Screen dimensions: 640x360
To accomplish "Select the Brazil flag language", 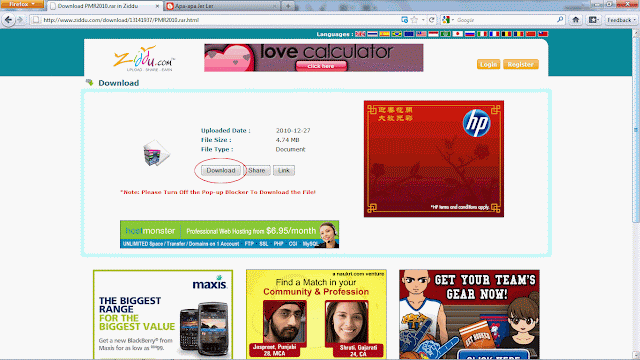I will point(397,34).
